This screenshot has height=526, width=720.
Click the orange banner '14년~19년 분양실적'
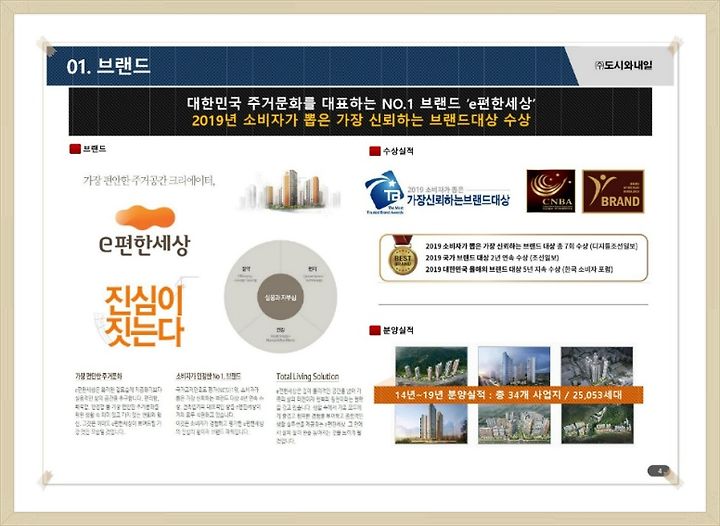click(508, 395)
